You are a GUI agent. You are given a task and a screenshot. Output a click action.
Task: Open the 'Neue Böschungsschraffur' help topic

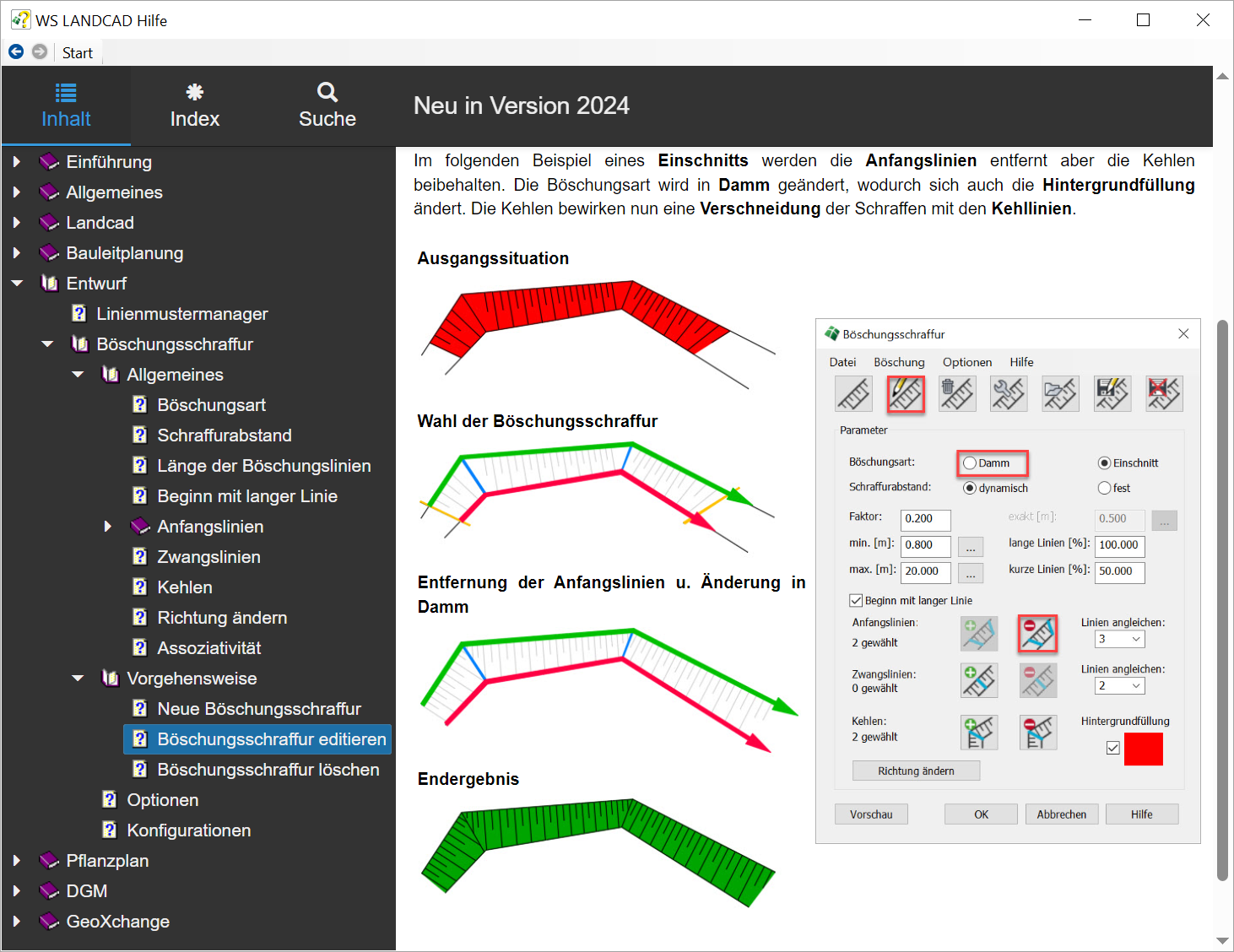[x=258, y=709]
